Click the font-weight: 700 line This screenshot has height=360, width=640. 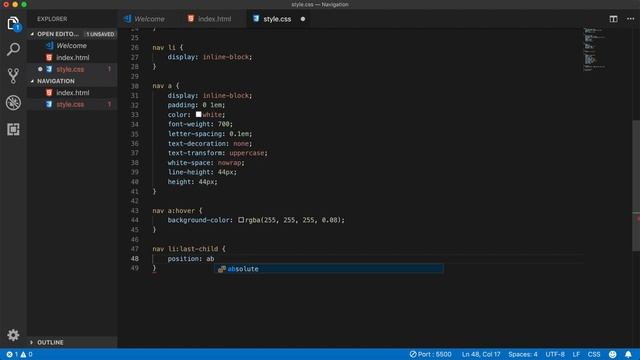coord(200,124)
